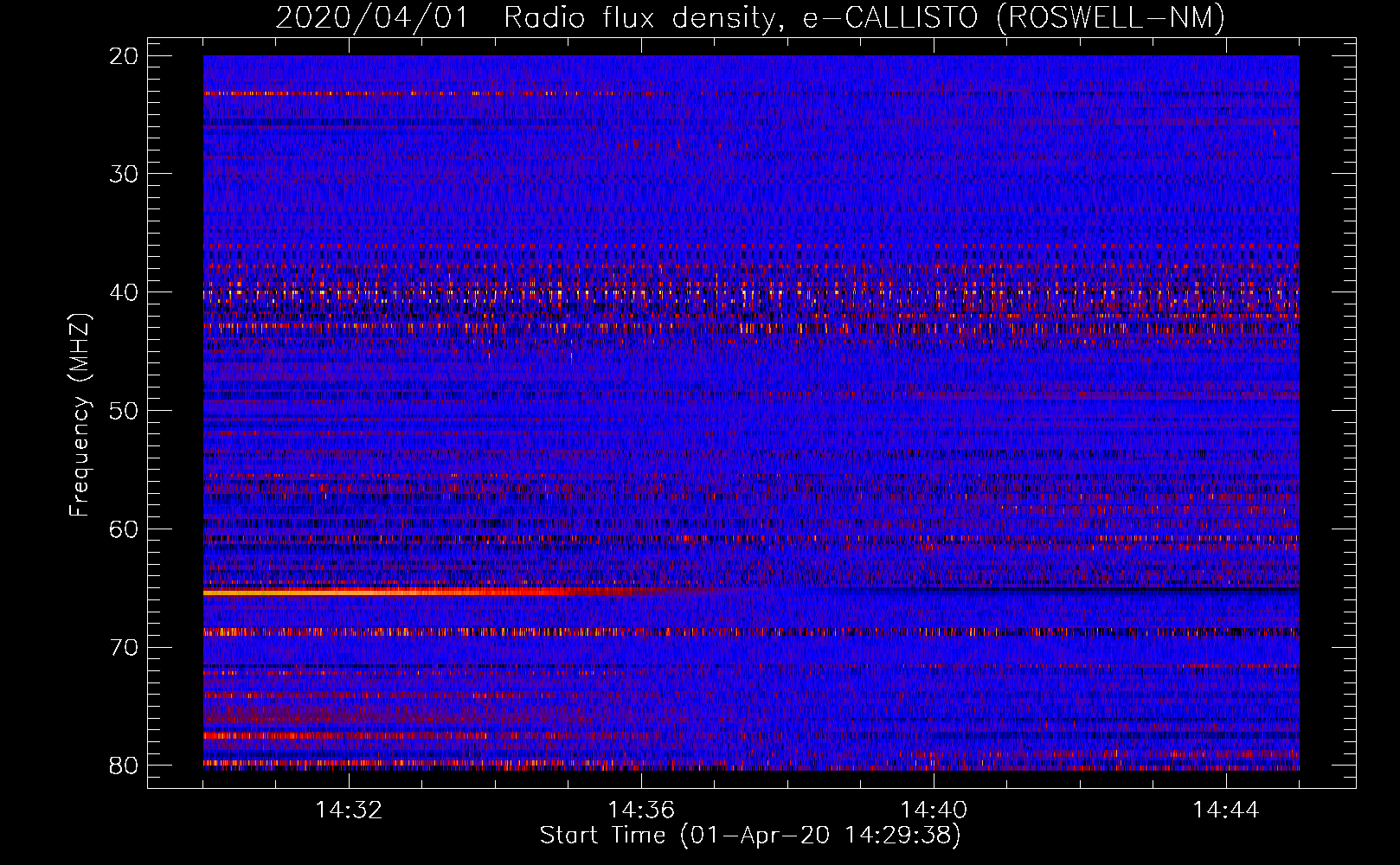Click the 60 MHz frequency tick label
The height and width of the screenshot is (865, 1400).
[125, 529]
